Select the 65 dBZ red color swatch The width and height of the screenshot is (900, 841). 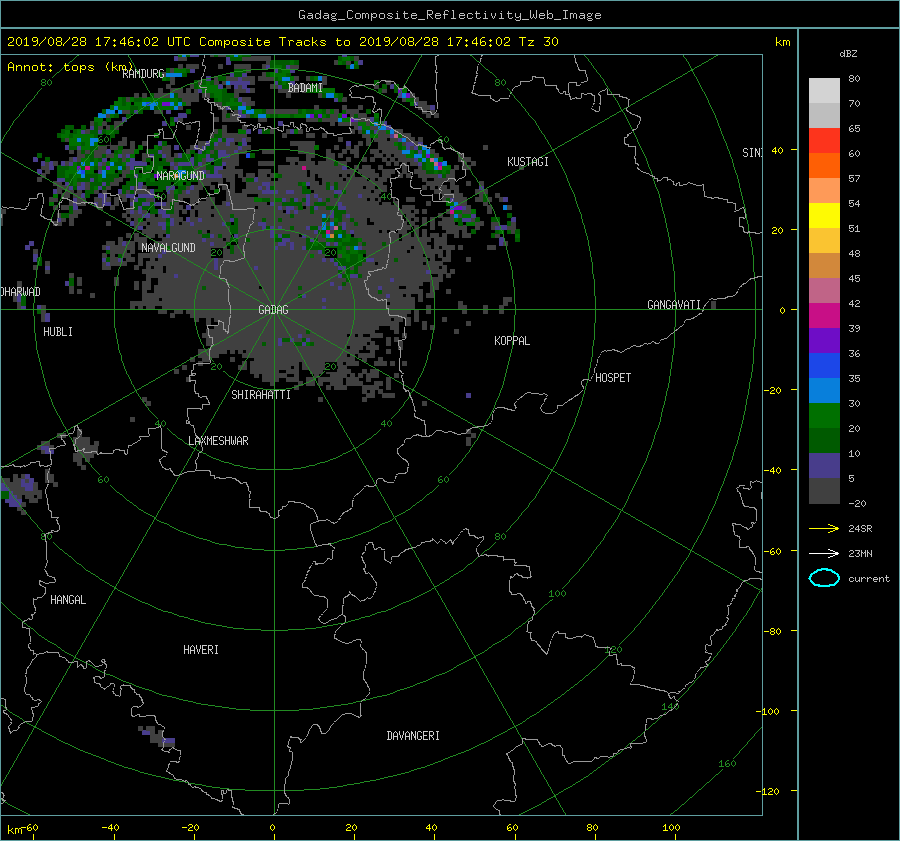[824, 140]
